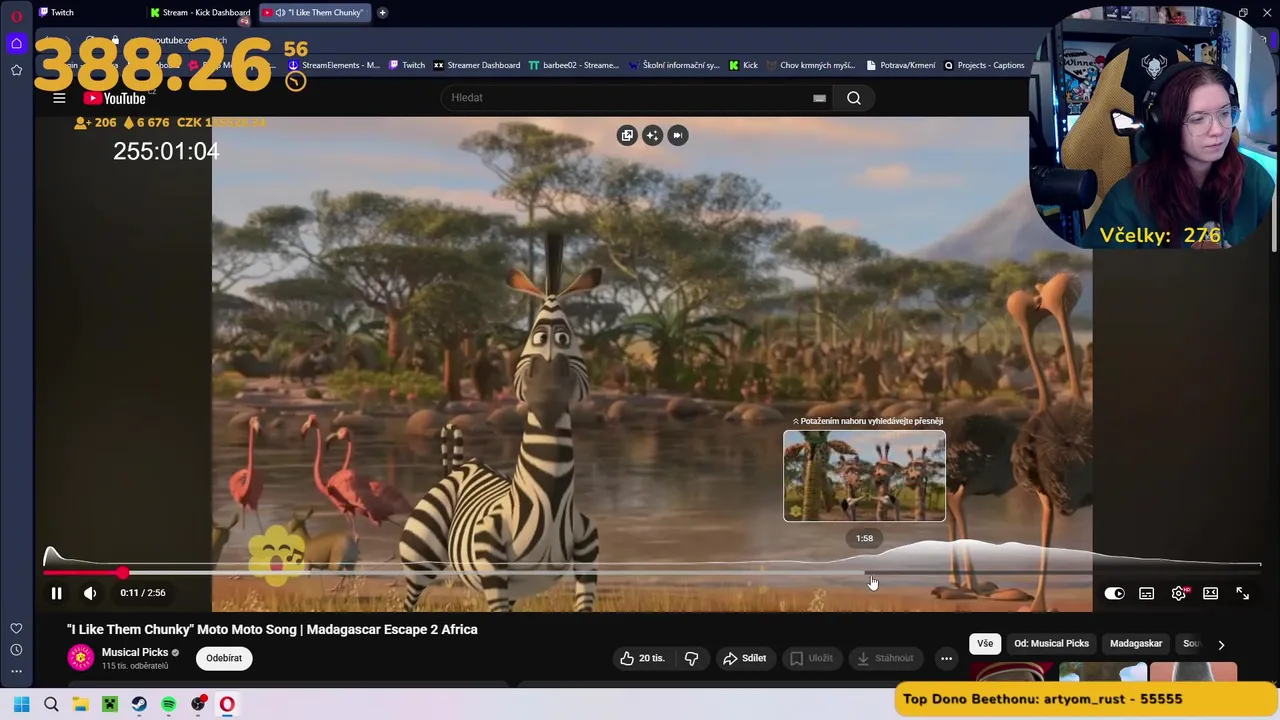Save video with Uložit button
Viewport: 1280px width, 720px height.
810,658
